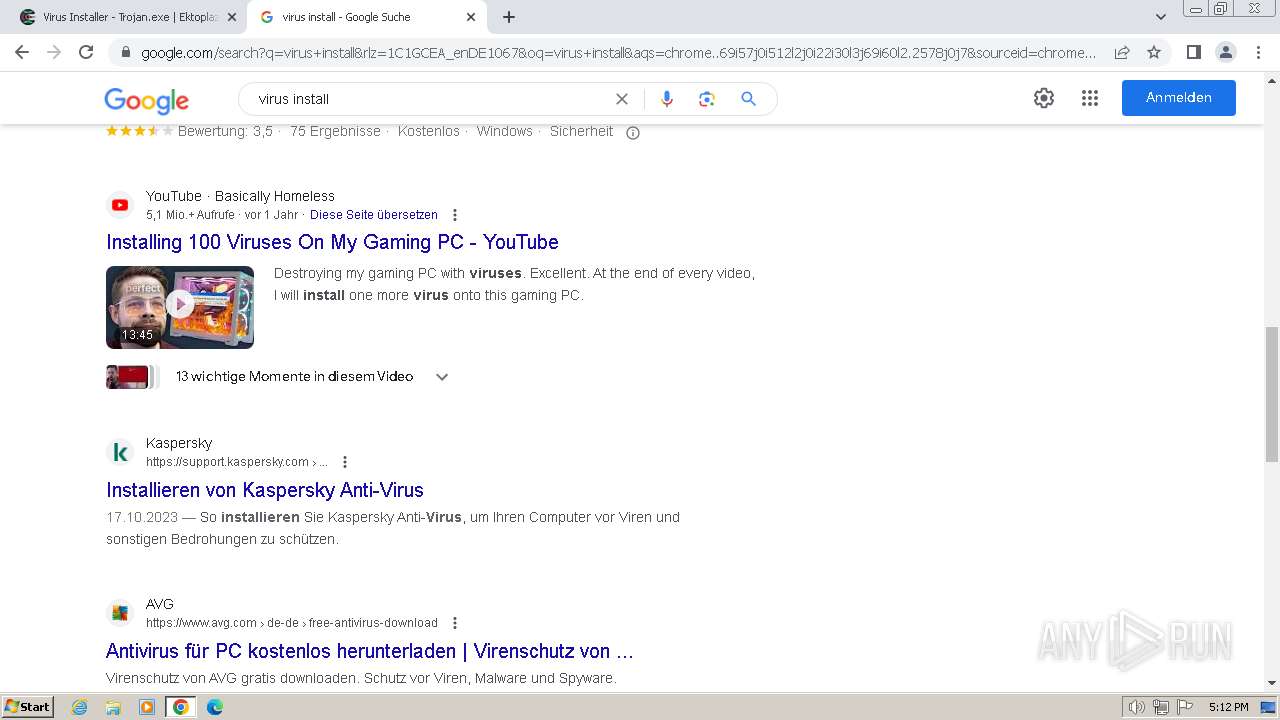Click the Chrome address bar URL
This screenshot has width=1280, height=720.
[618, 52]
